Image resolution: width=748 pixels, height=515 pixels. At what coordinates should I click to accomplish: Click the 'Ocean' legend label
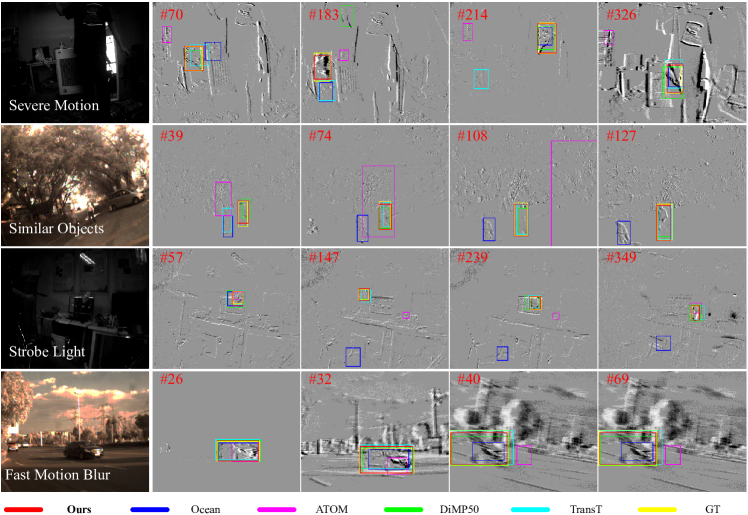[x=206, y=509]
